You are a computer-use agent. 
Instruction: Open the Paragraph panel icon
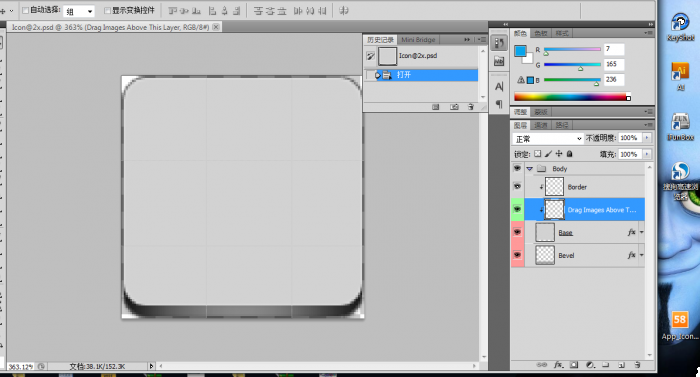[499, 104]
